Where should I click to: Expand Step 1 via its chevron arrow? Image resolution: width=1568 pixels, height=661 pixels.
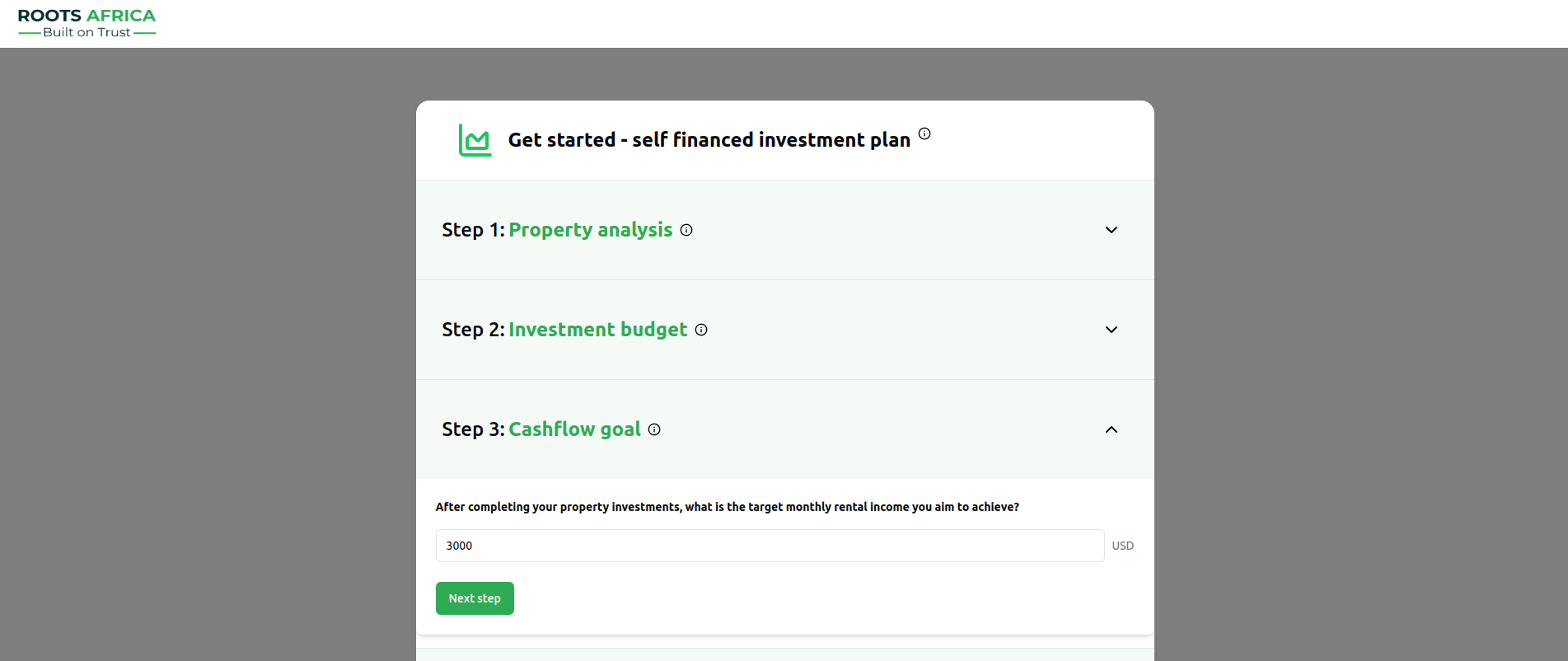point(1111,231)
